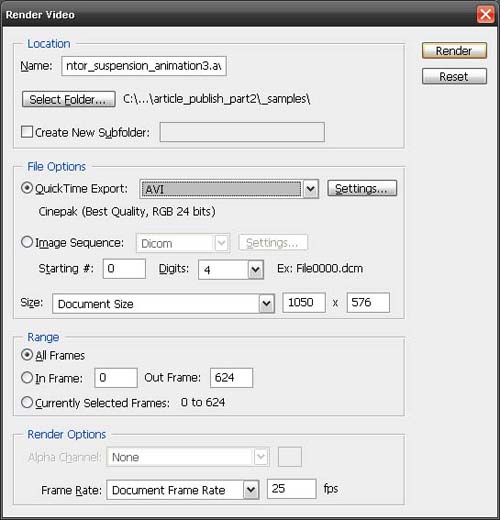Open the Document Frame Rate dropdown
The height and width of the screenshot is (520, 500).
251,490
